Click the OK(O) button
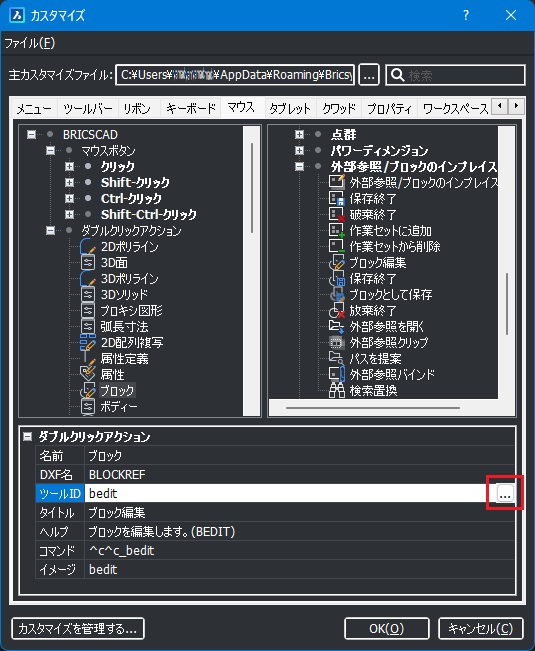This screenshot has height=651, width=535. click(x=386, y=629)
